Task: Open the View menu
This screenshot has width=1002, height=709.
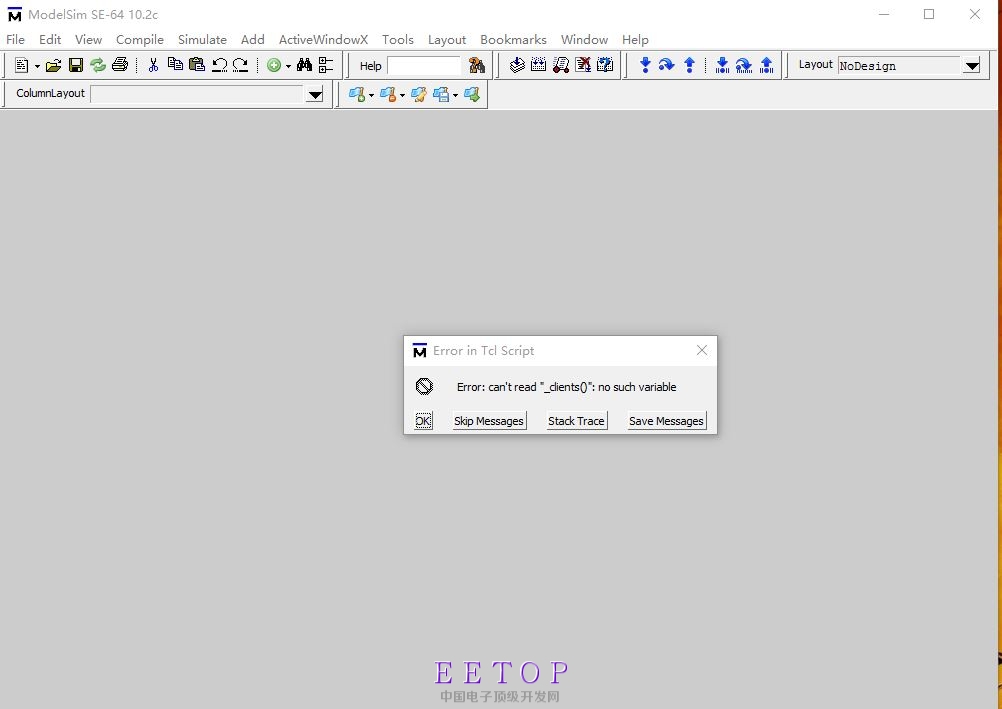Action: pyautogui.click(x=88, y=40)
